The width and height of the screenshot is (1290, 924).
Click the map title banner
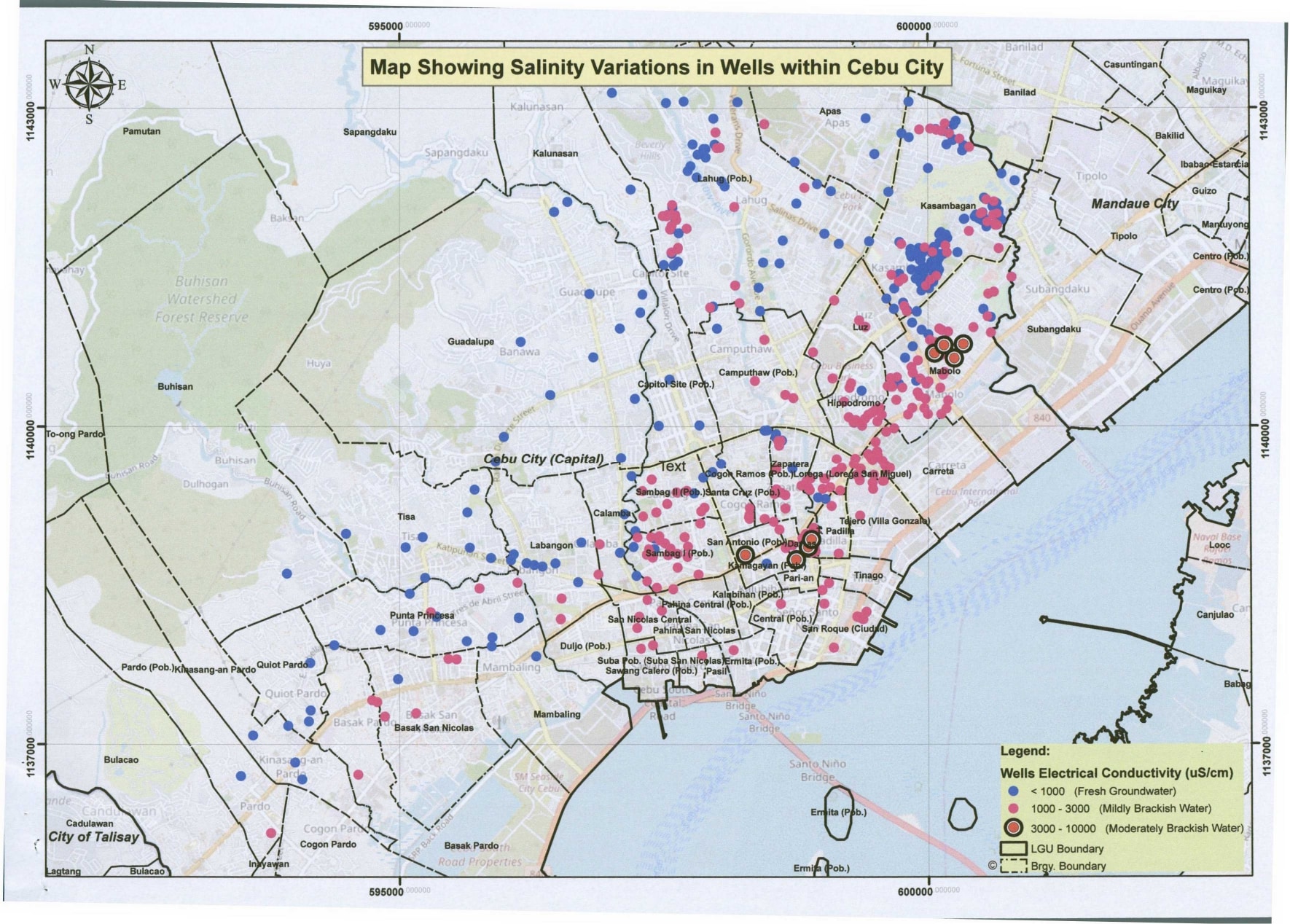tap(656, 67)
